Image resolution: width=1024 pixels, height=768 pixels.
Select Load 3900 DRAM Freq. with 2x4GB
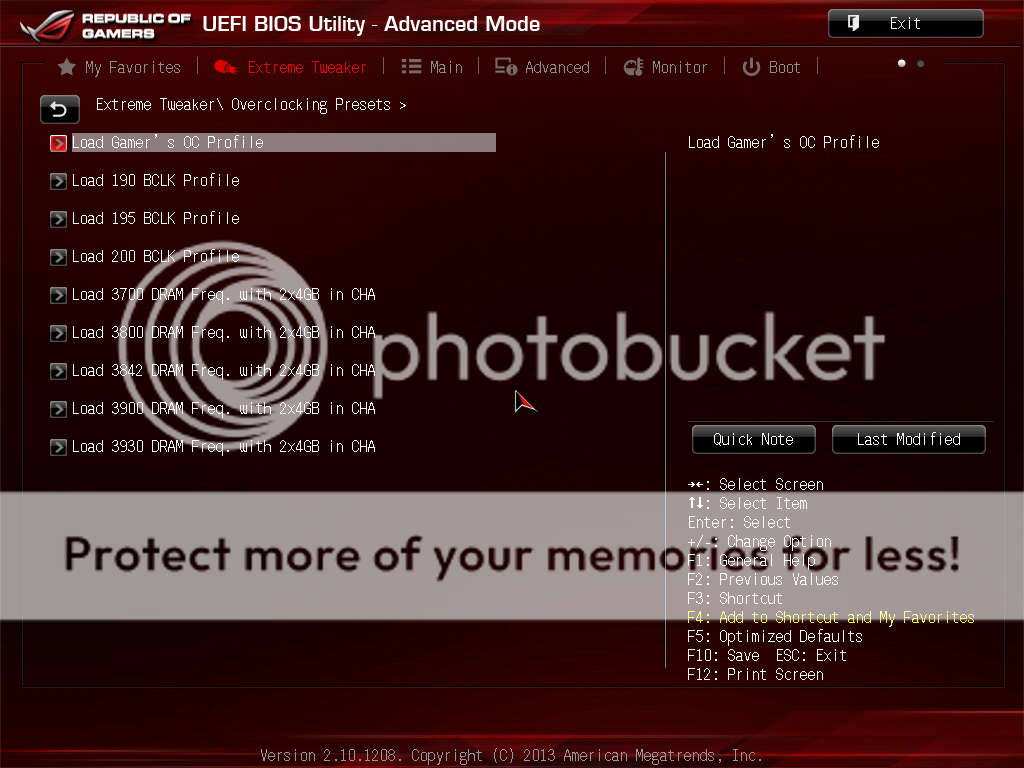[x=223, y=409]
